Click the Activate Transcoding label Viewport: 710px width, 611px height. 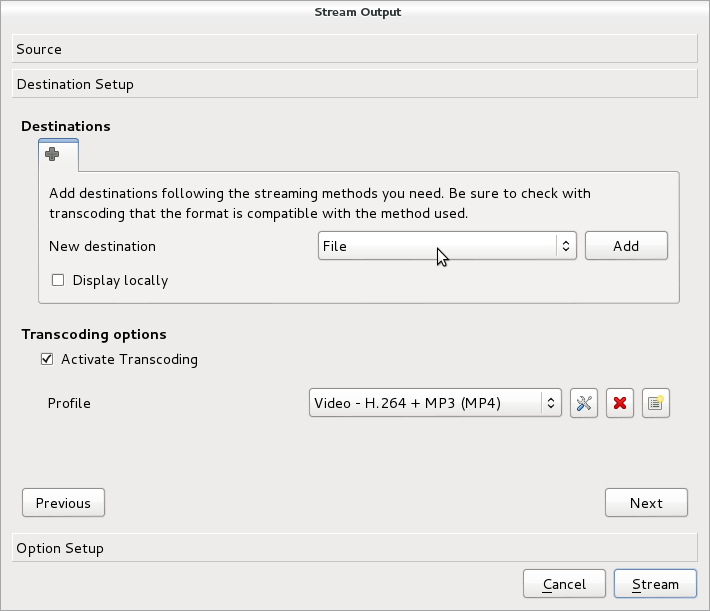pos(130,360)
